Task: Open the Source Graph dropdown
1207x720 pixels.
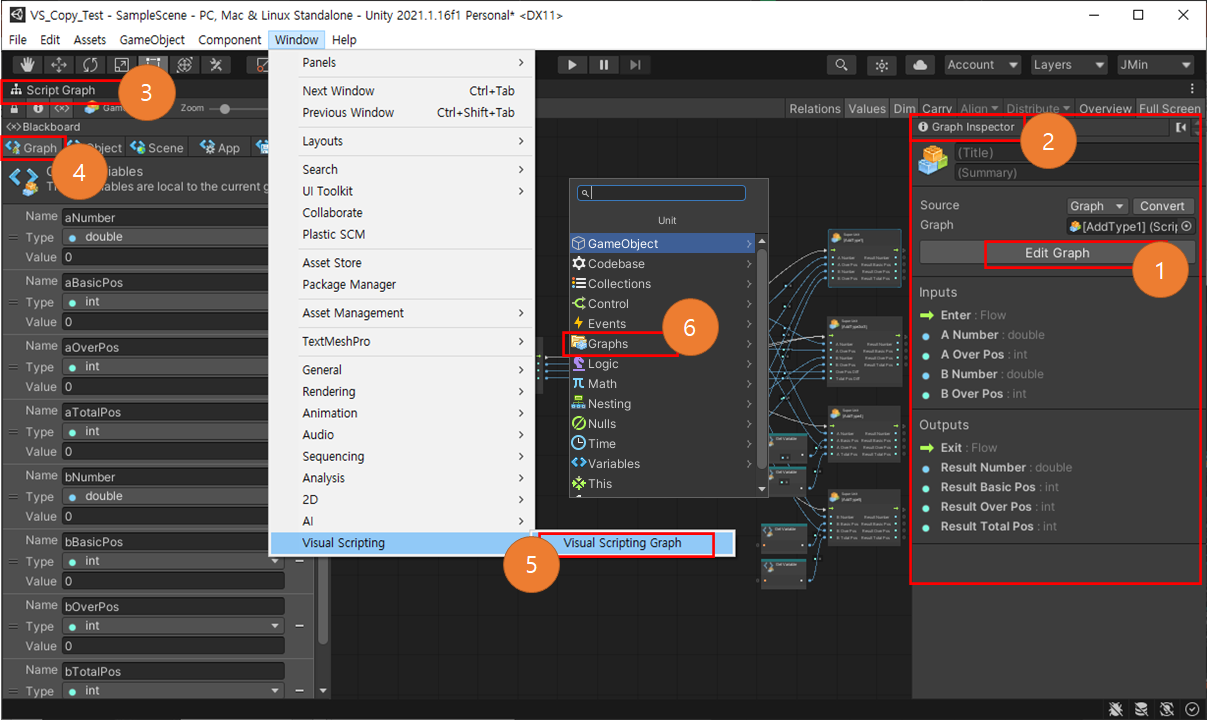Action: coord(1097,206)
